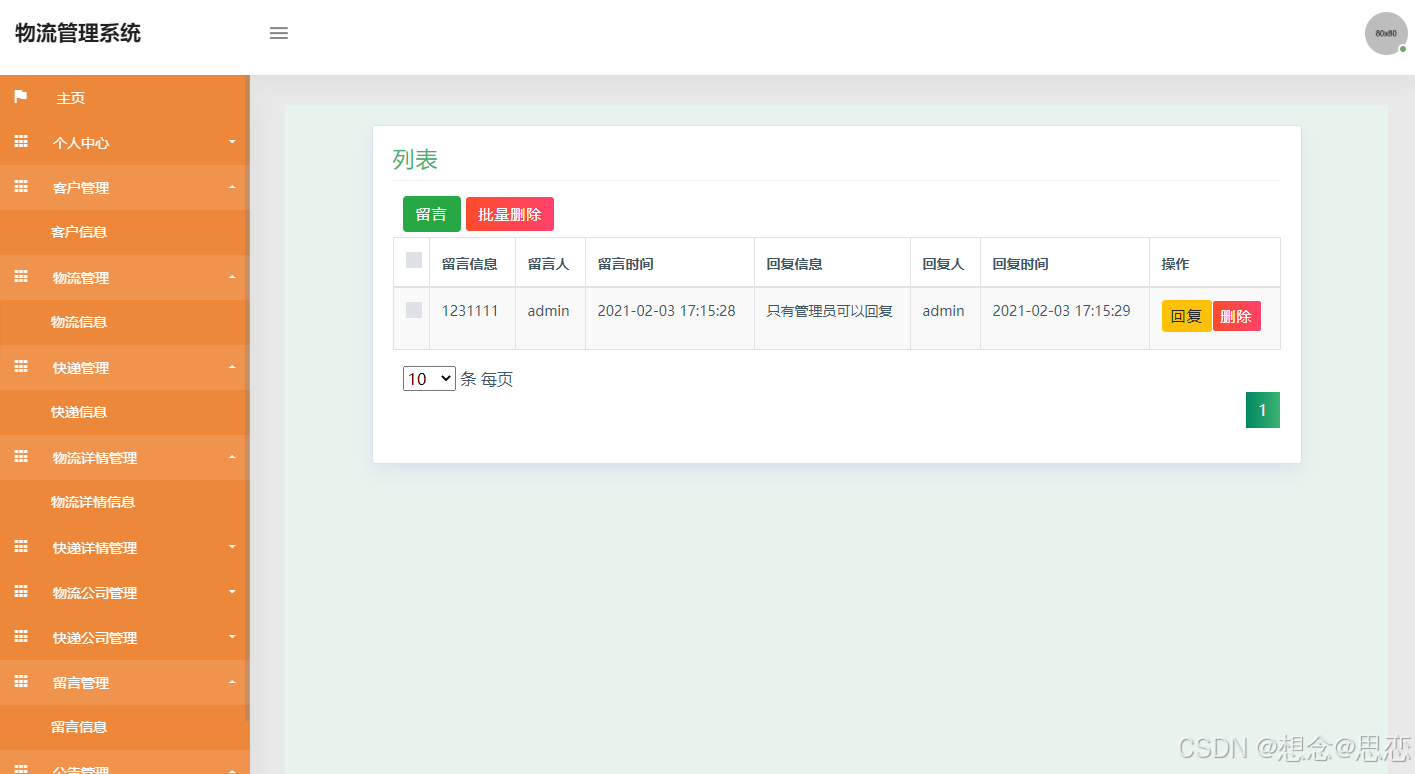
Task: Click the grid icon beside 物流管理
Action: pyautogui.click(x=21, y=277)
